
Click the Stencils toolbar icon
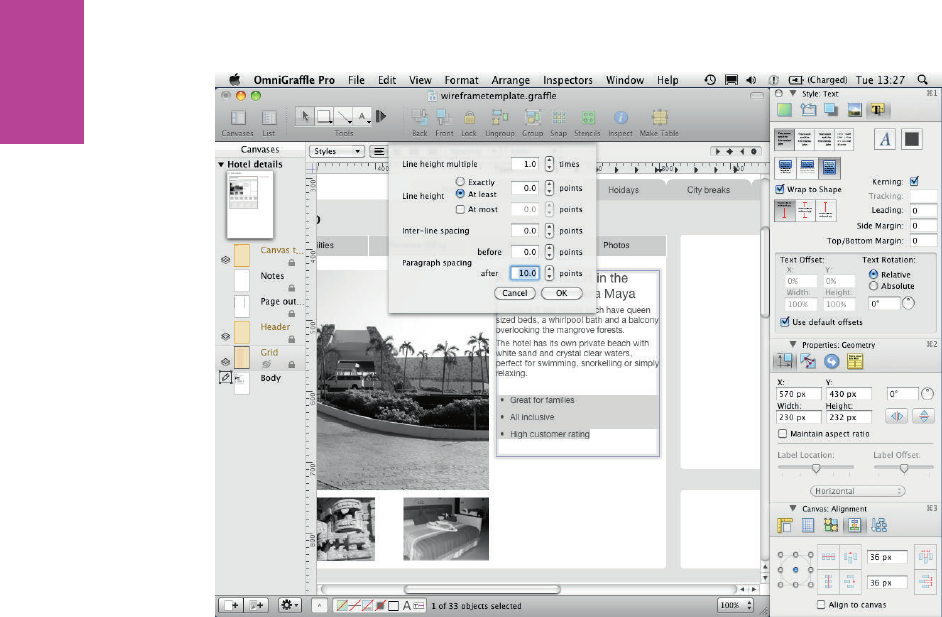coord(588,117)
